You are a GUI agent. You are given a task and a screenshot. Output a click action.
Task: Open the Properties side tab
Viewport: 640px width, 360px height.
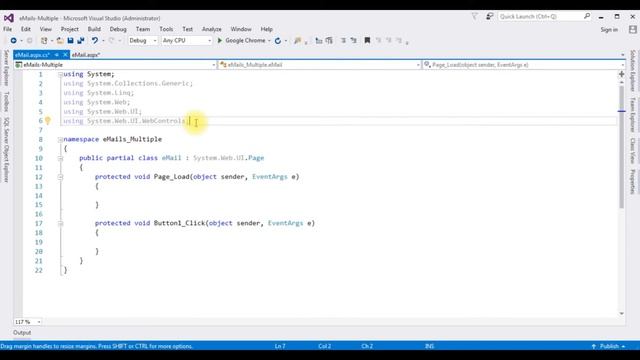633,181
